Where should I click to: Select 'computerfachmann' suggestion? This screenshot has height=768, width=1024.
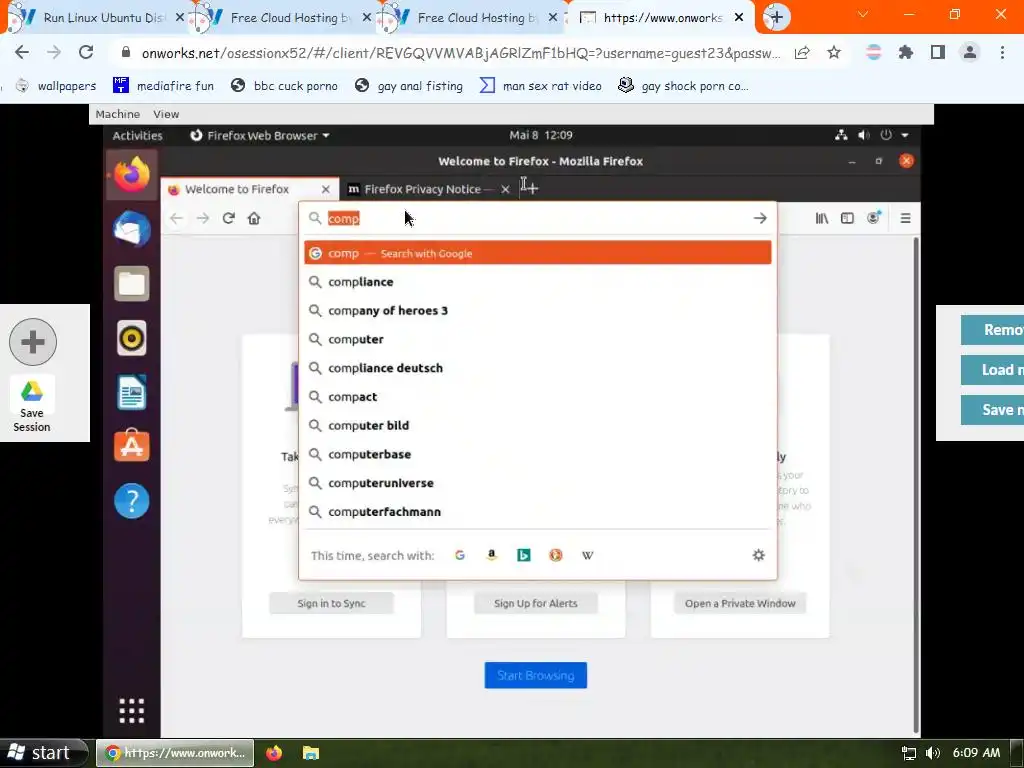click(537, 511)
